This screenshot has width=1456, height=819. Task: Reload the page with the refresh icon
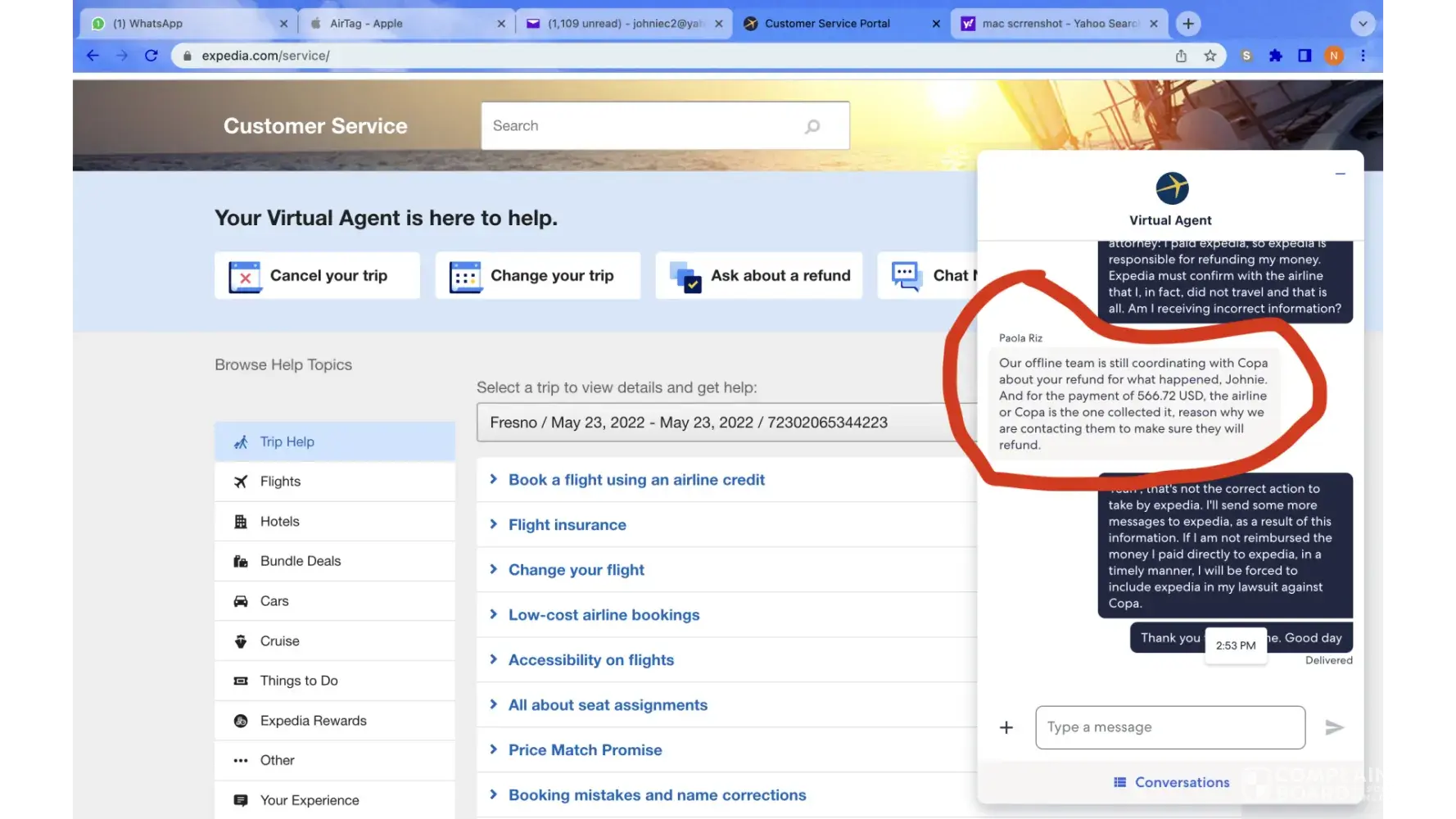[x=151, y=56]
